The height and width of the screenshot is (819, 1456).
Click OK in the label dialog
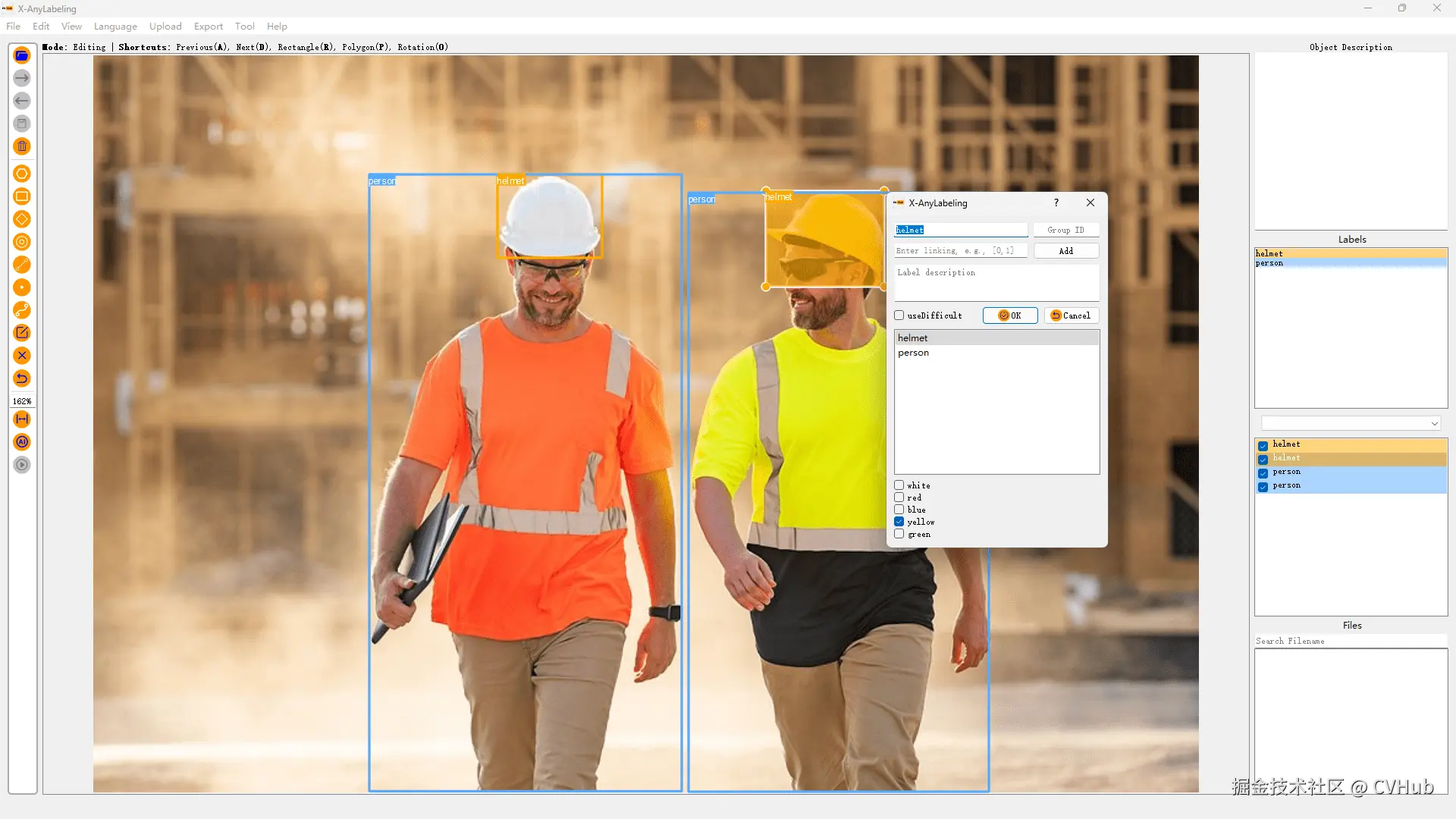(1010, 315)
